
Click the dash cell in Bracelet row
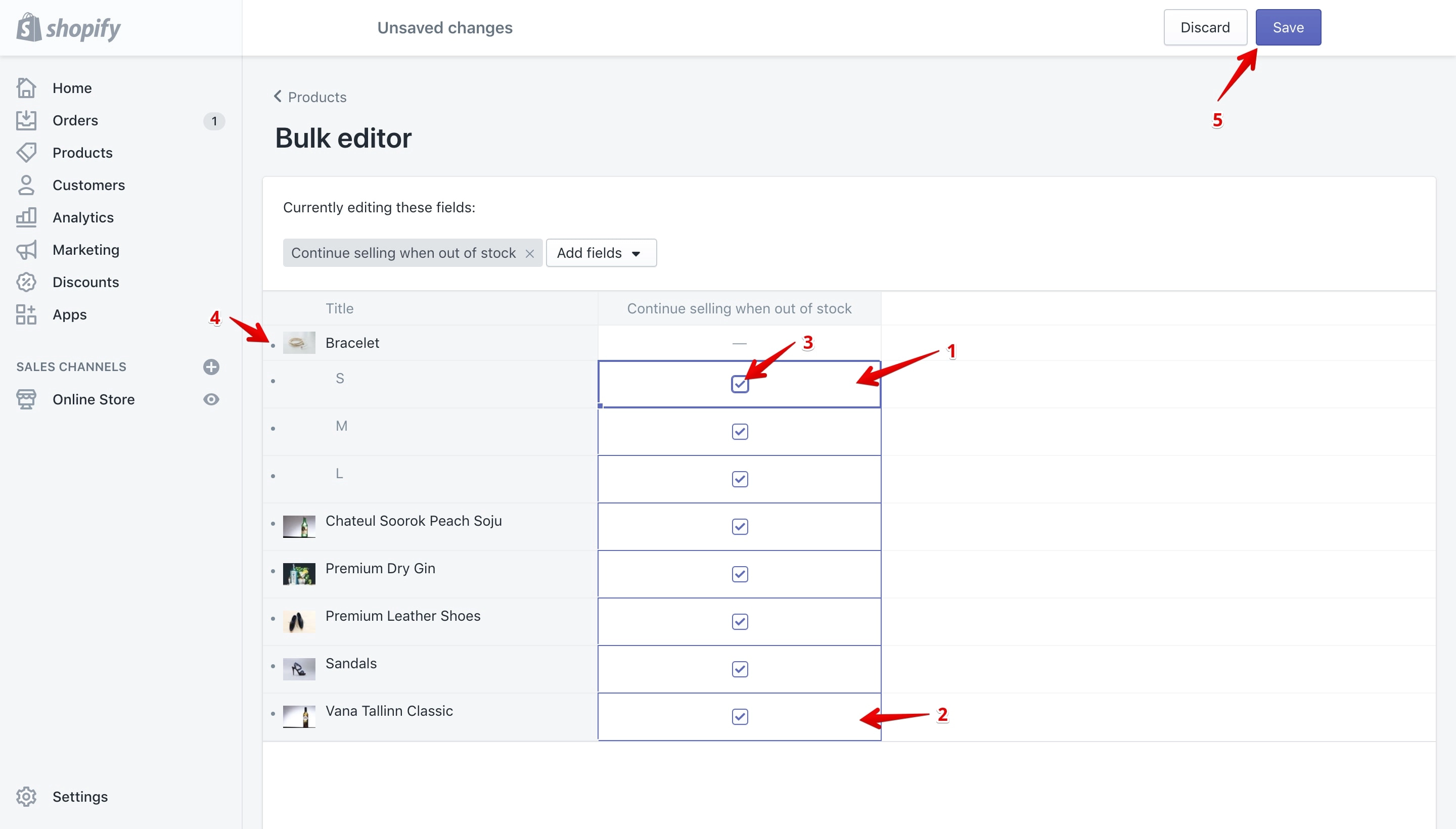pyautogui.click(x=739, y=343)
